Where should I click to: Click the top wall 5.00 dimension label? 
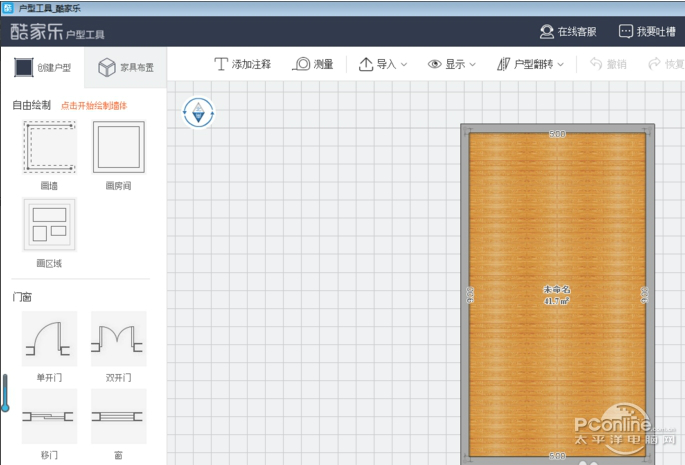point(557,134)
